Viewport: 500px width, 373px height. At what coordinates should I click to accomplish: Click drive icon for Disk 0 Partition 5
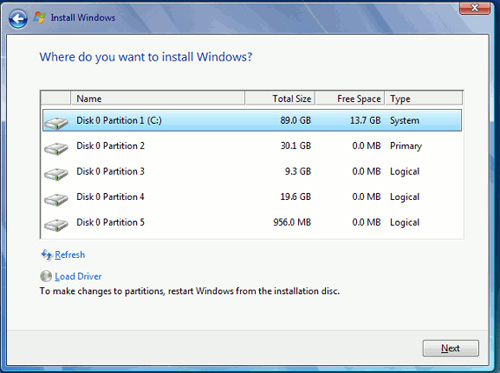56,225
